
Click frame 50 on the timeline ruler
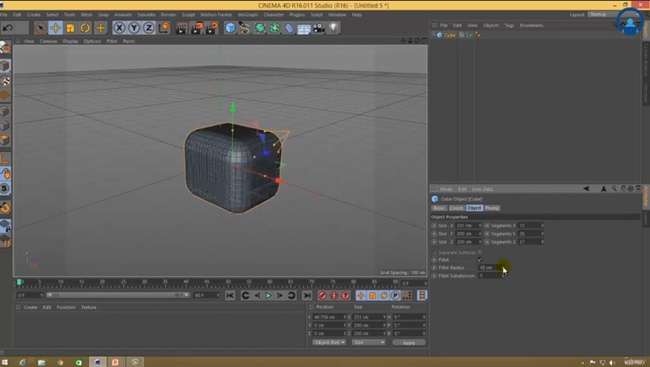(x=228, y=282)
